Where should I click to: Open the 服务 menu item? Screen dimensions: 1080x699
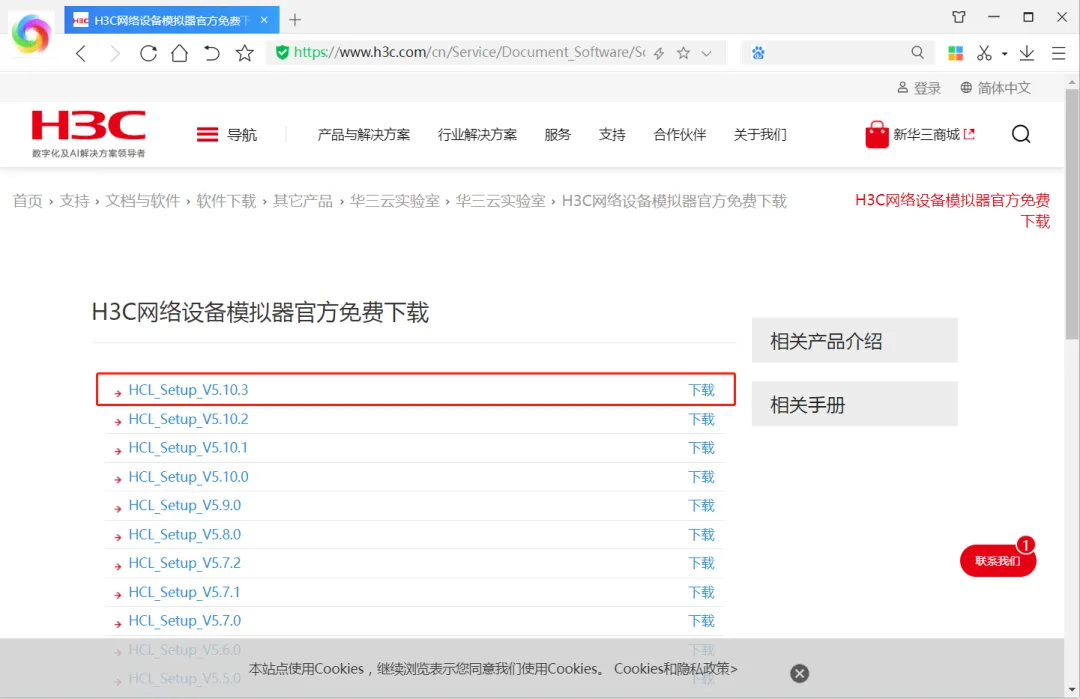tap(557, 134)
